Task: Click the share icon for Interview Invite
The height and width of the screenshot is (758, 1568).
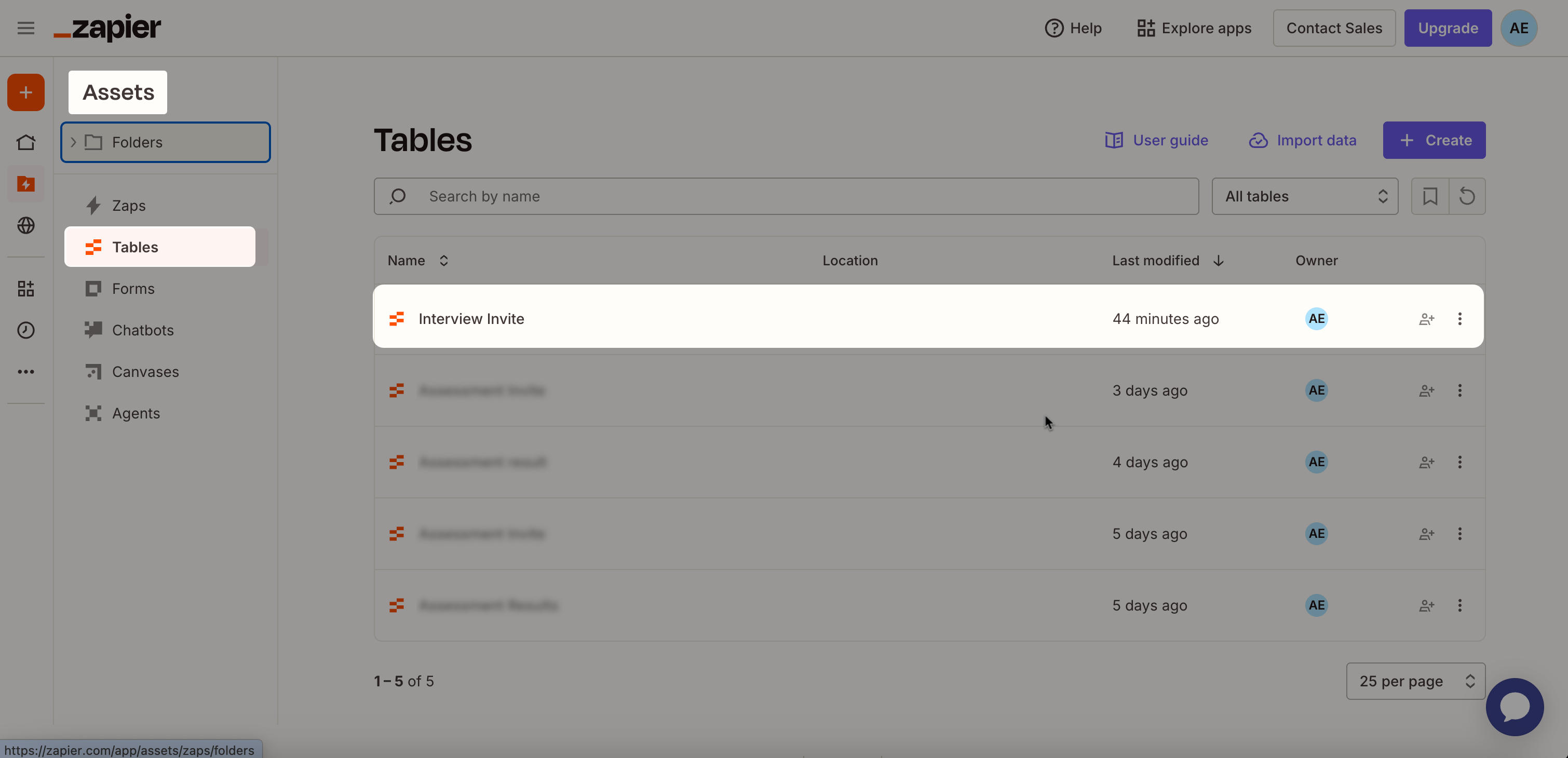Action: [x=1426, y=319]
